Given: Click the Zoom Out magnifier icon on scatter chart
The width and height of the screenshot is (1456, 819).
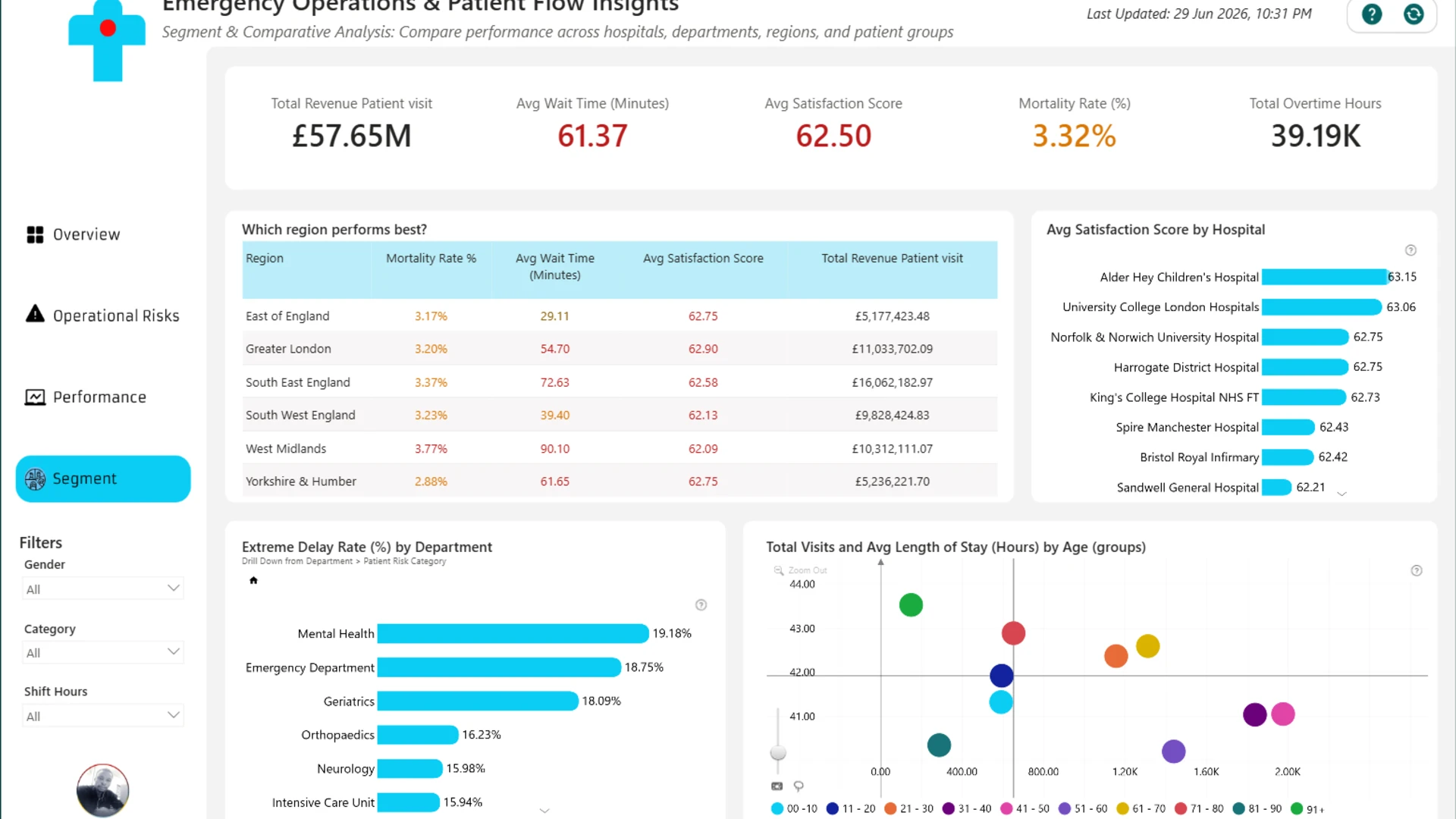Looking at the screenshot, I should pos(778,570).
